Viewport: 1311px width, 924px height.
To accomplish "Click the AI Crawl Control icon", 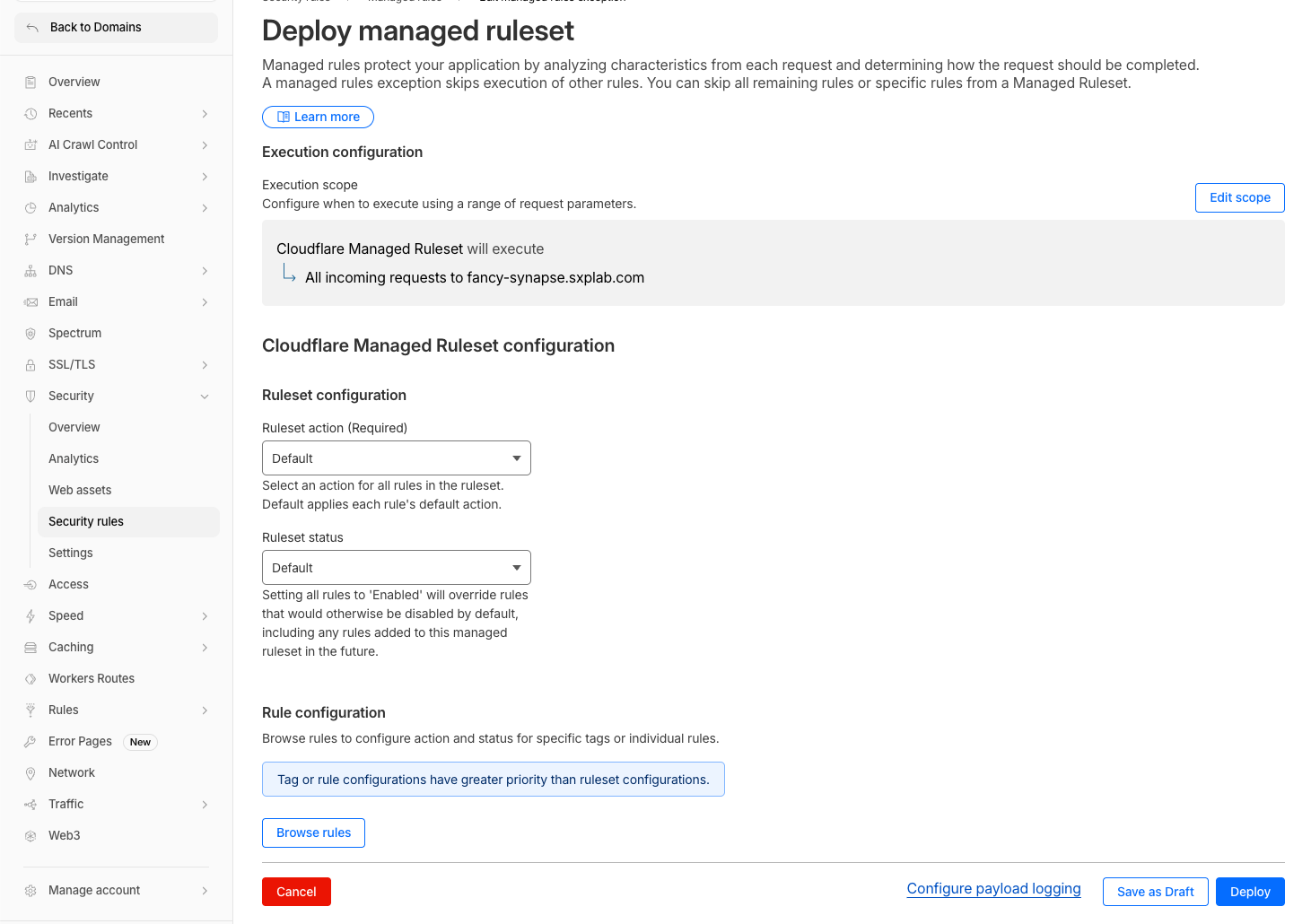I will pos(31,144).
